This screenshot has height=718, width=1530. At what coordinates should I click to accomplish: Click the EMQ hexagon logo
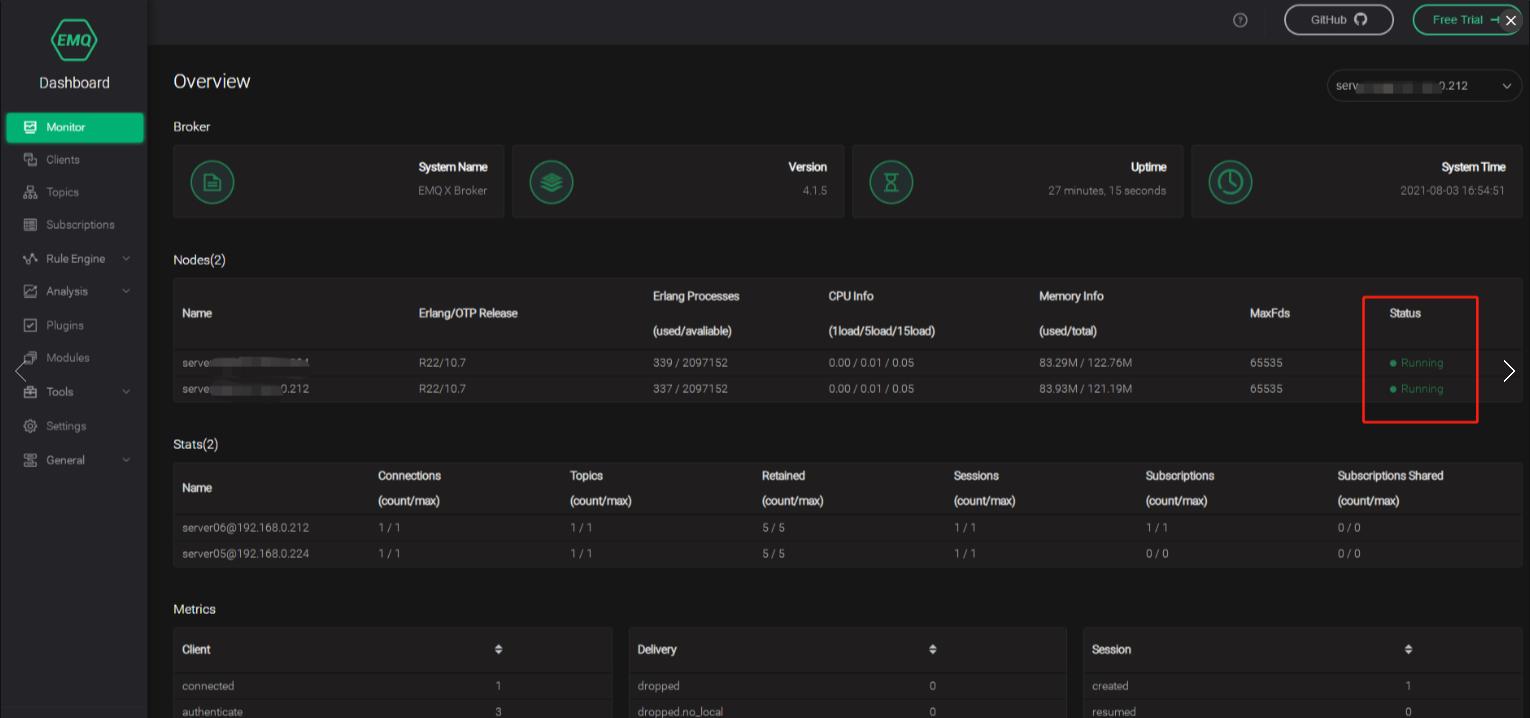pos(74,40)
